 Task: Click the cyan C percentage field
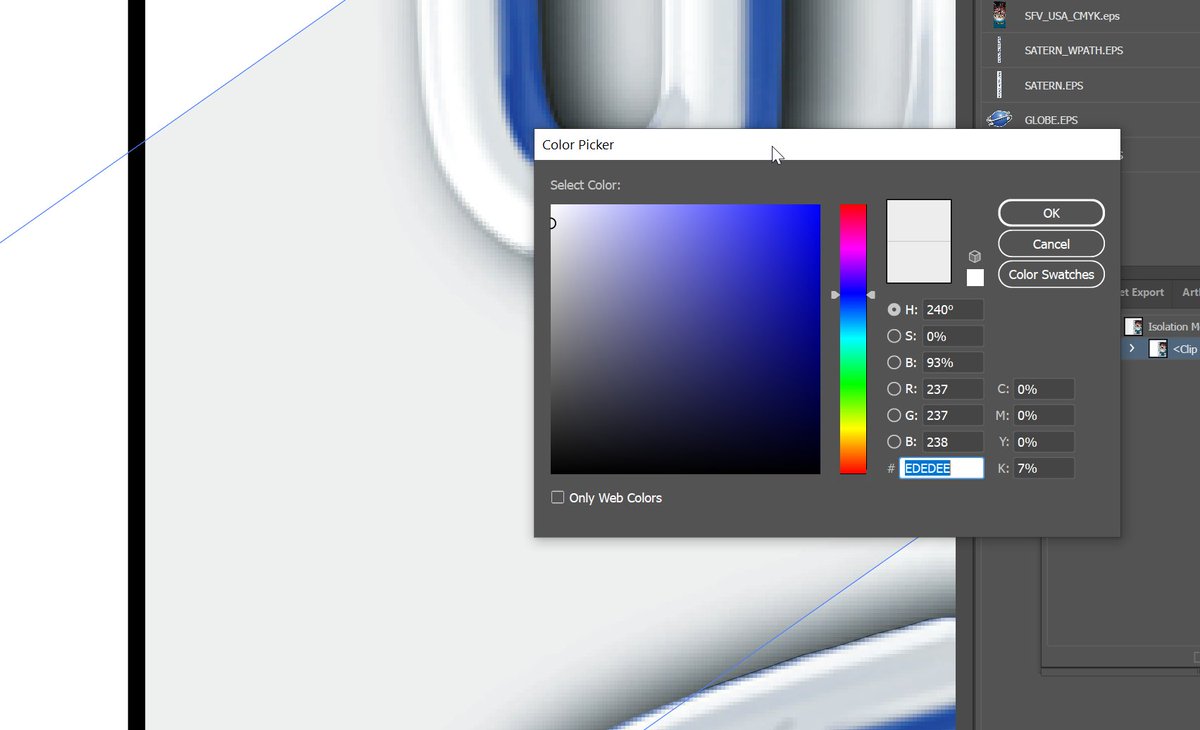(x=1044, y=389)
